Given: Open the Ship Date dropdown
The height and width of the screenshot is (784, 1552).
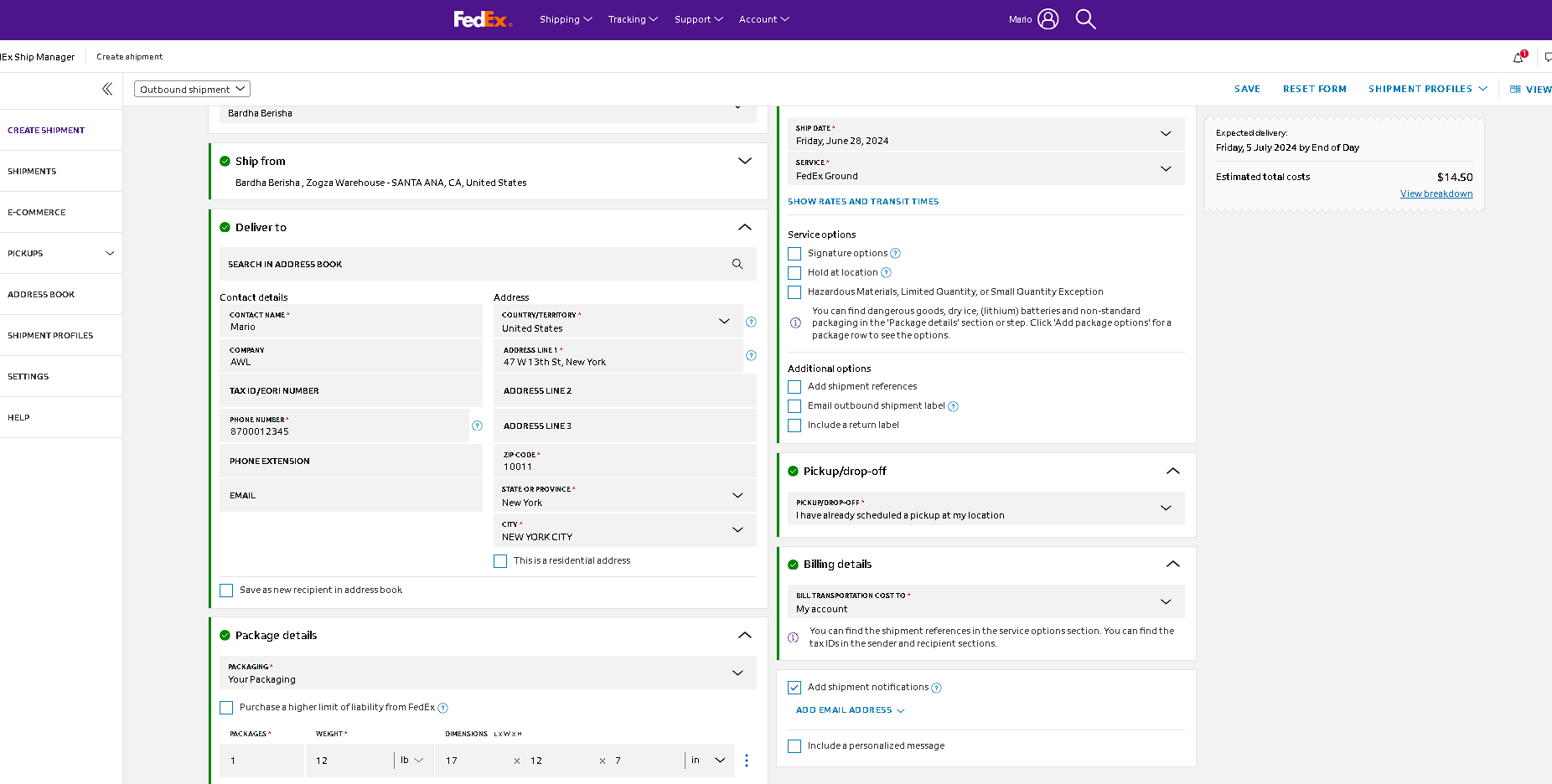Looking at the screenshot, I should pos(986,134).
